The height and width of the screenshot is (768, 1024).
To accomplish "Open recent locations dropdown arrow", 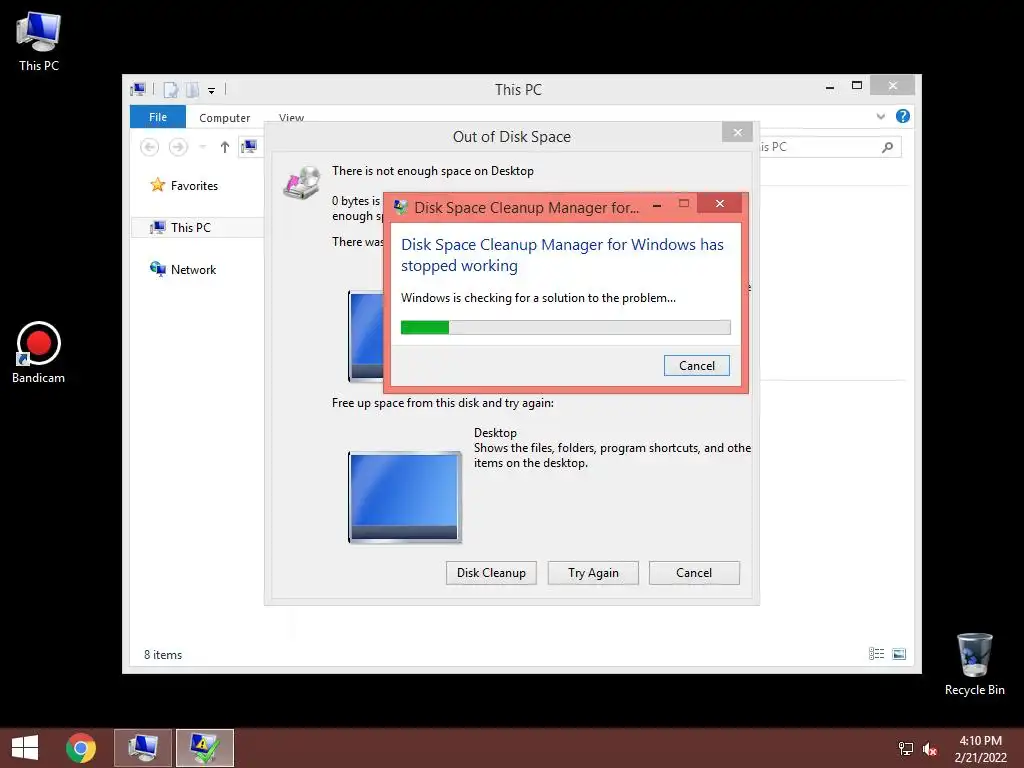I will pyautogui.click(x=202, y=147).
